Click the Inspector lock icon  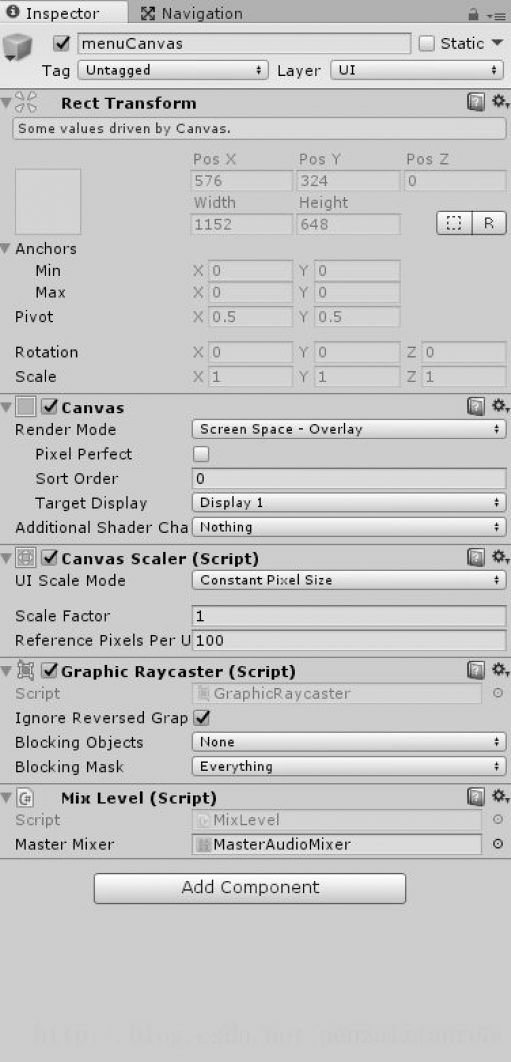(474, 14)
